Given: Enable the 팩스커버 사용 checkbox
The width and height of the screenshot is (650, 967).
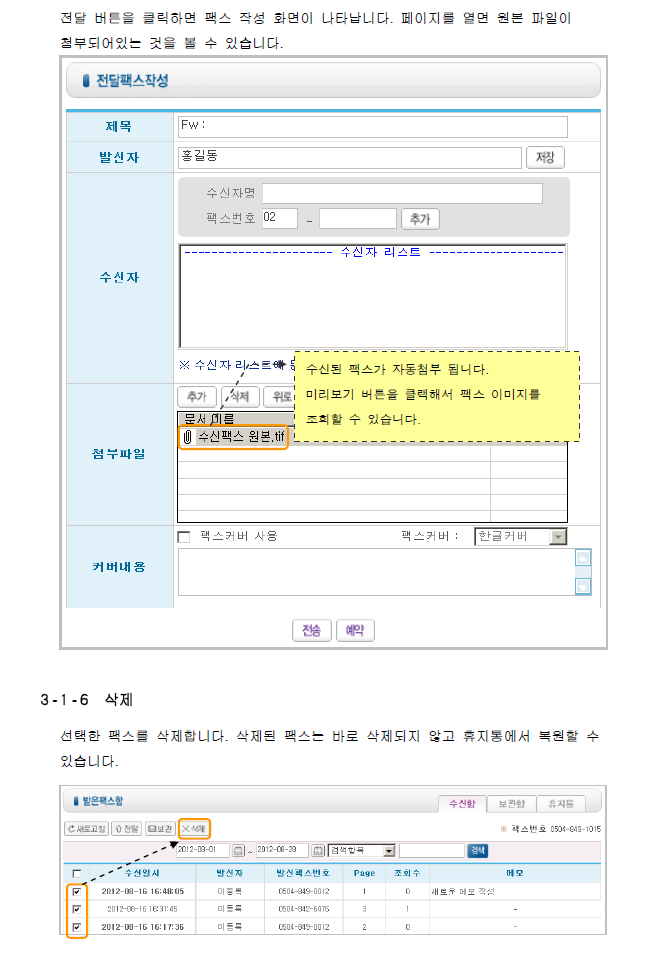Looking at the screenshot, I should (184, 537).
